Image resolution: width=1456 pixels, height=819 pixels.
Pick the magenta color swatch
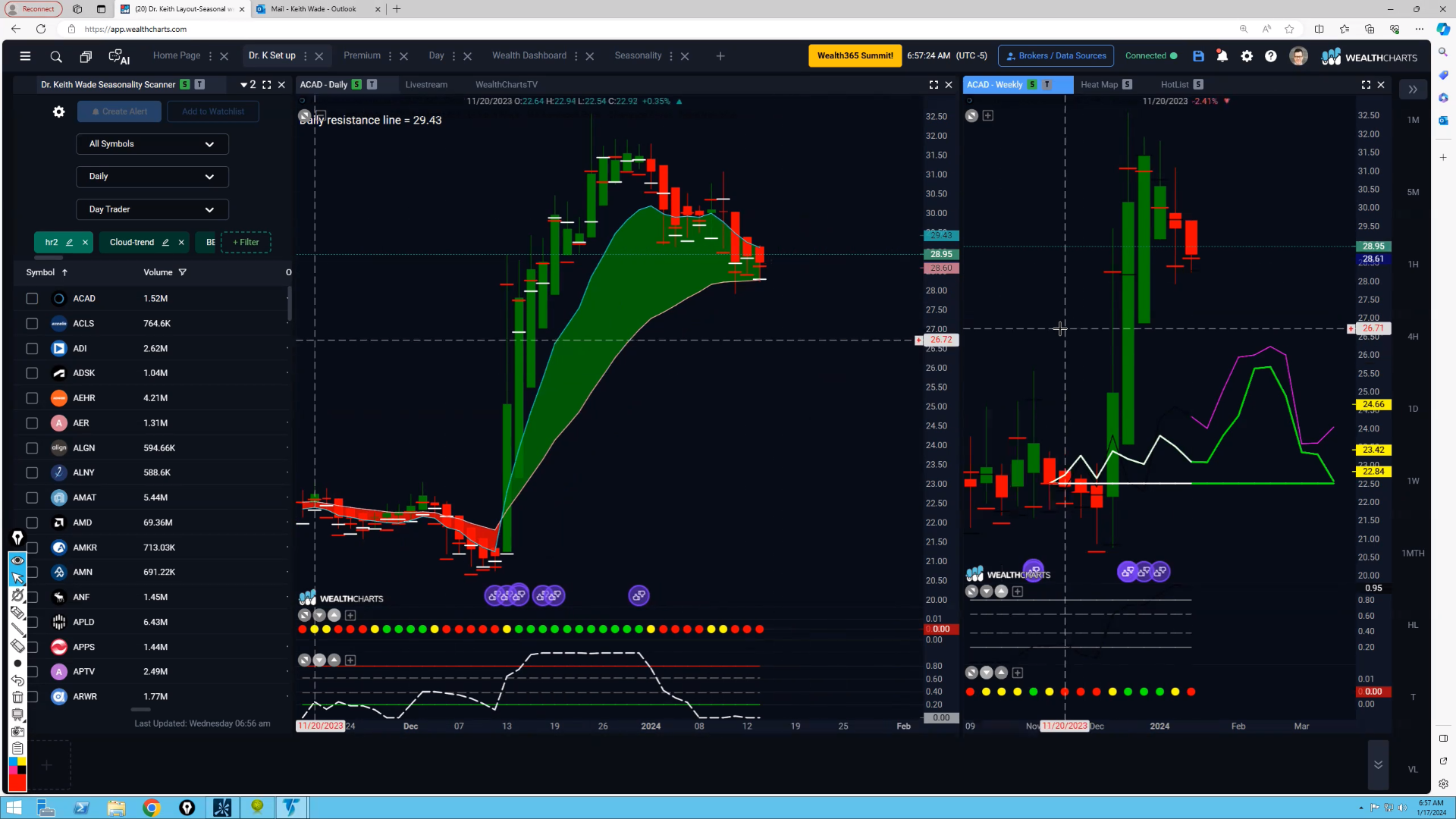click(13, 770)
